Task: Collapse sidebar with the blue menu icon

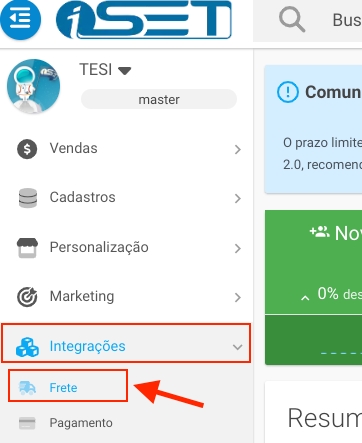Action: [21, 19]
